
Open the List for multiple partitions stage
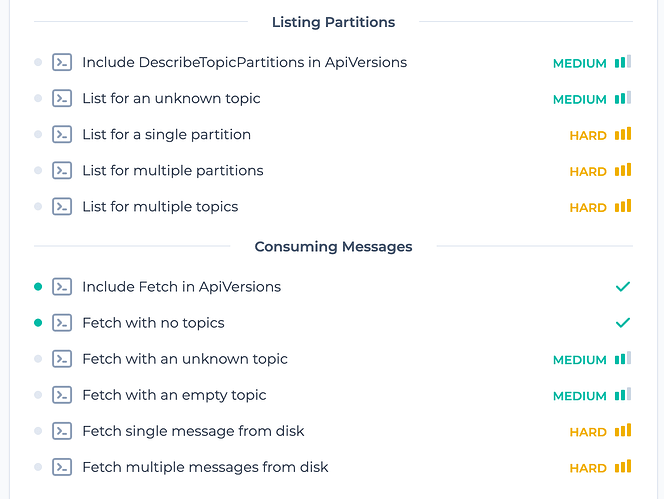[173, 170]
